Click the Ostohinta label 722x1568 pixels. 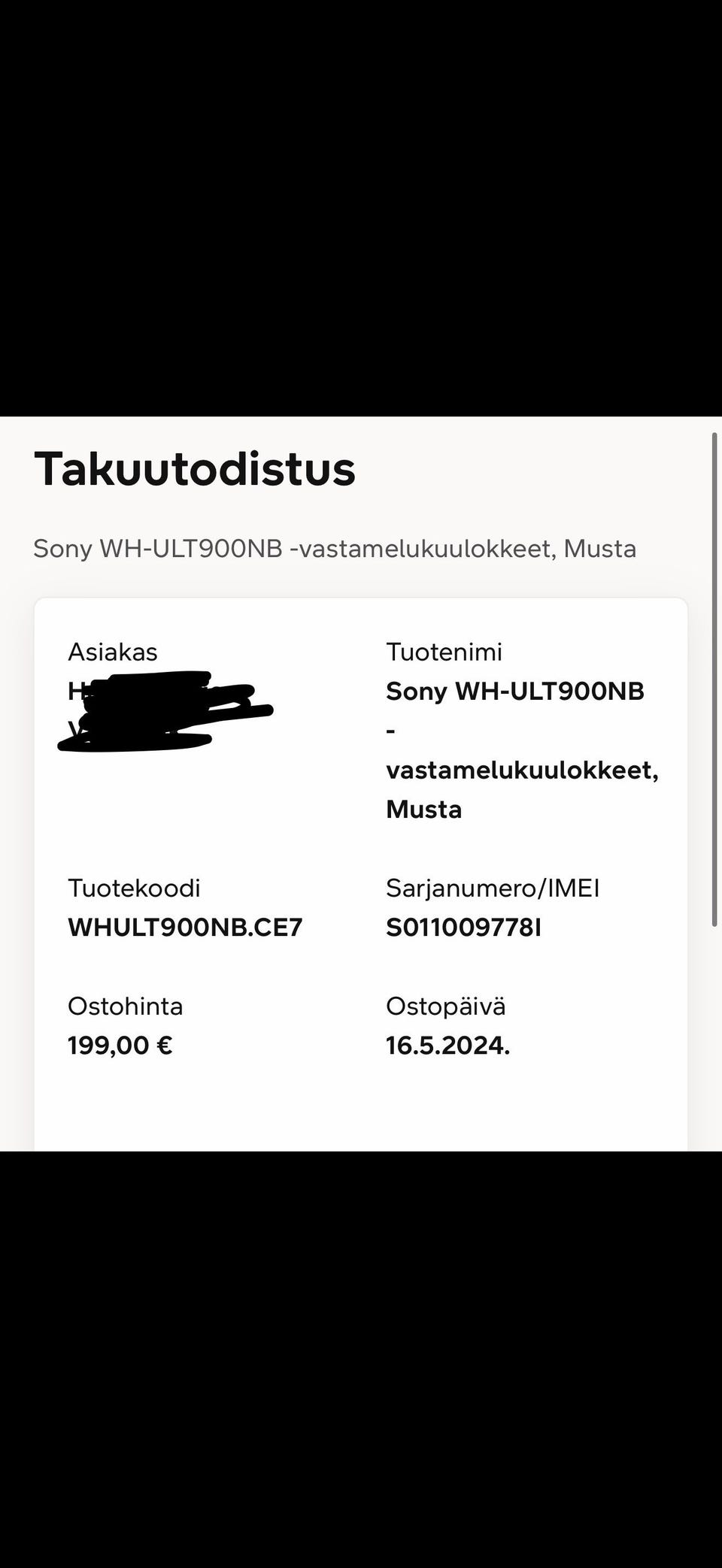click(126, 1006)
